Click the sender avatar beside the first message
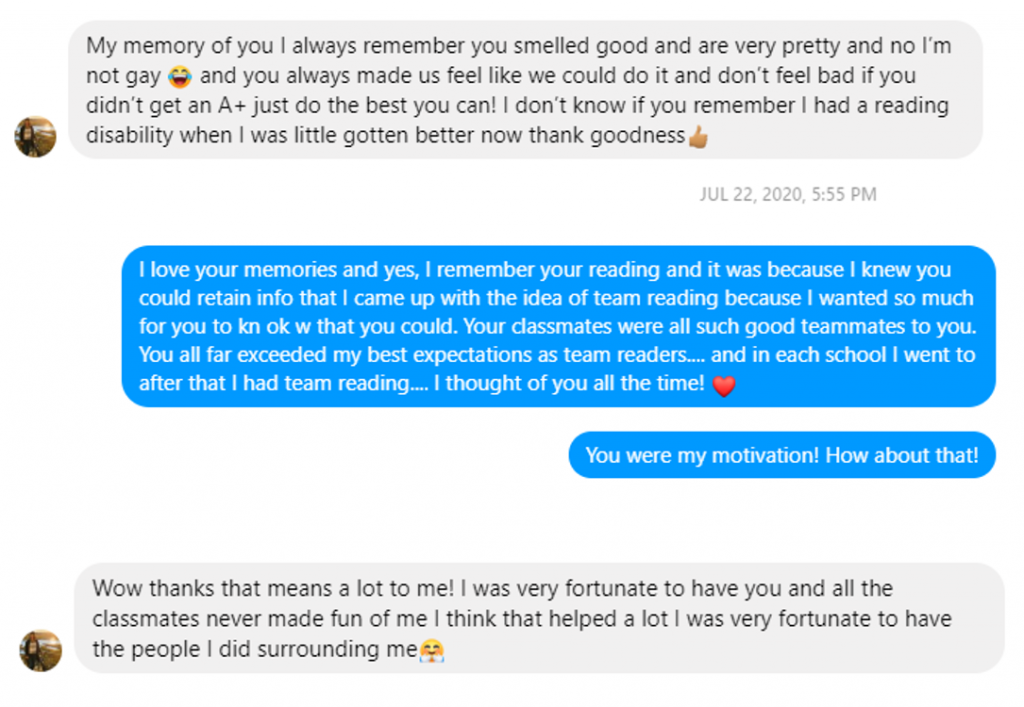Image resolution: width=1024 pixels, height=707 pixels. (35, 136)
